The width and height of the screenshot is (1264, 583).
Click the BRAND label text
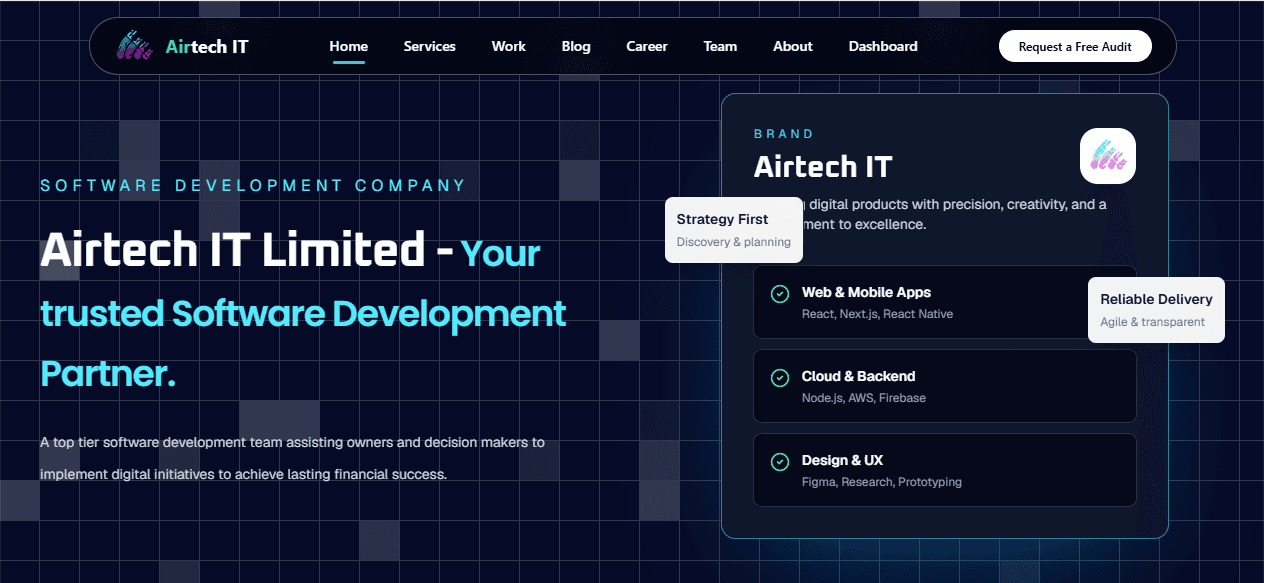(x=784, y=134)
